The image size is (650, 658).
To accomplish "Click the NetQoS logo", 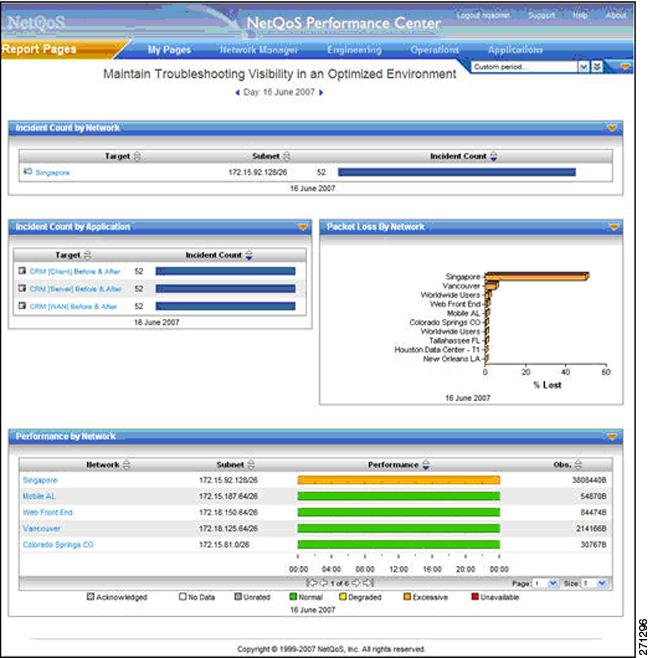I will (36, 22).
